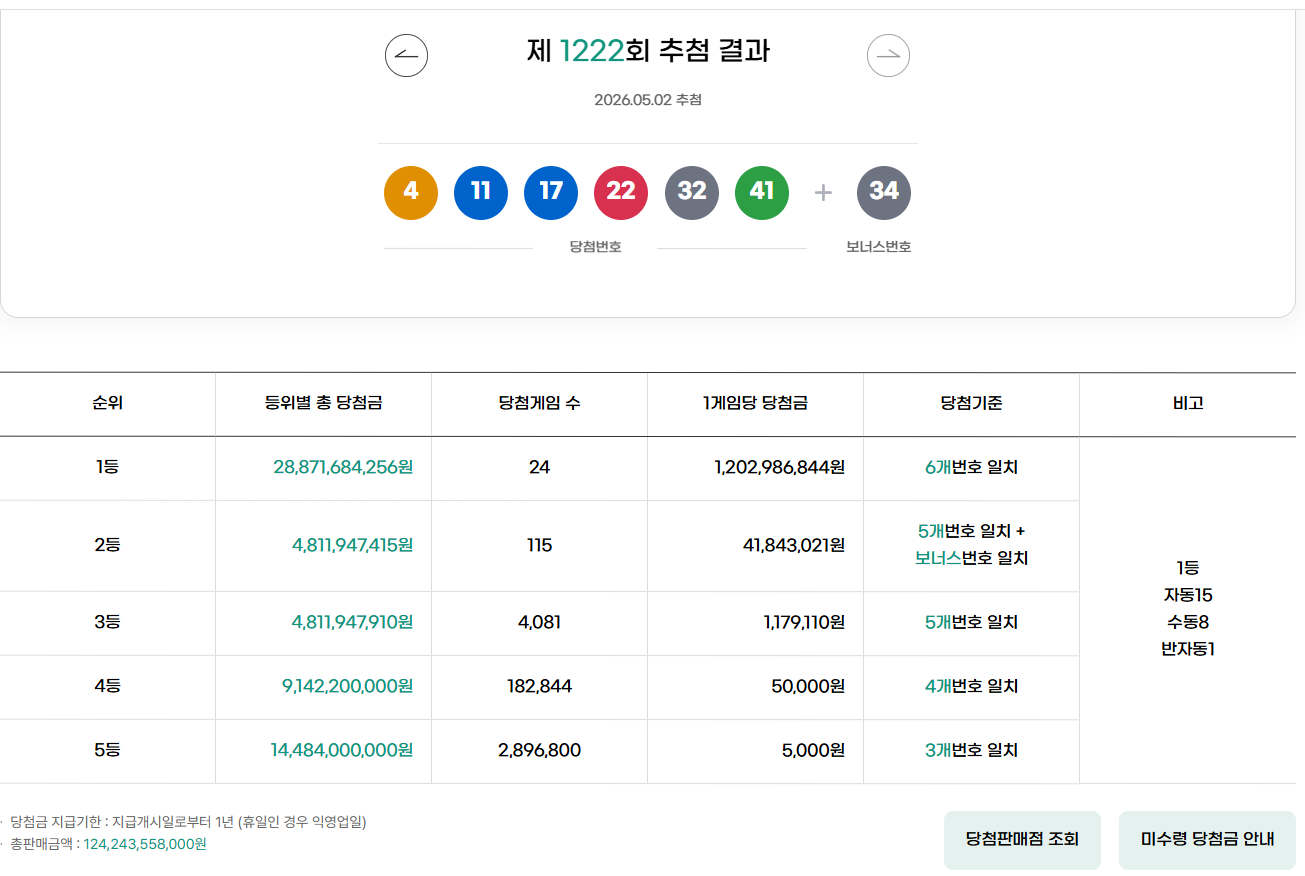The height and width of the screenshot is (876, 1305).
Task: Select the 등위별 총 당첨금 column header
Action: (x=323, y=404)
